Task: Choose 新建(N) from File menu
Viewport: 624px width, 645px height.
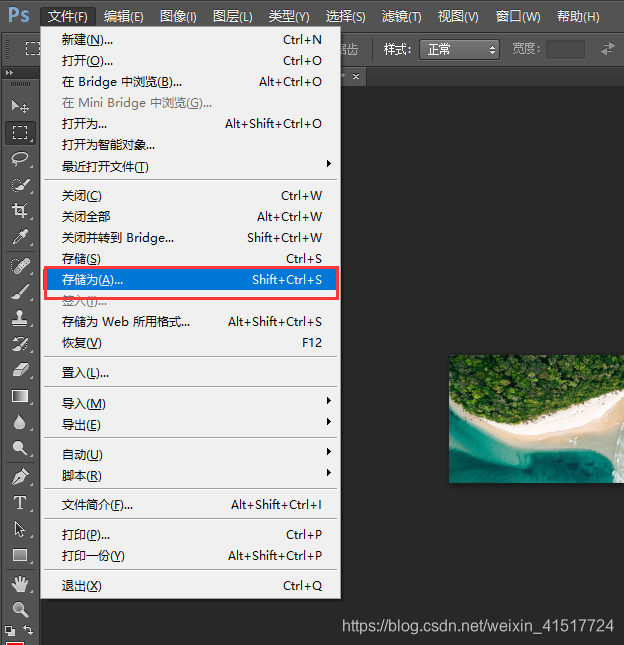Action: click(191, 39)
